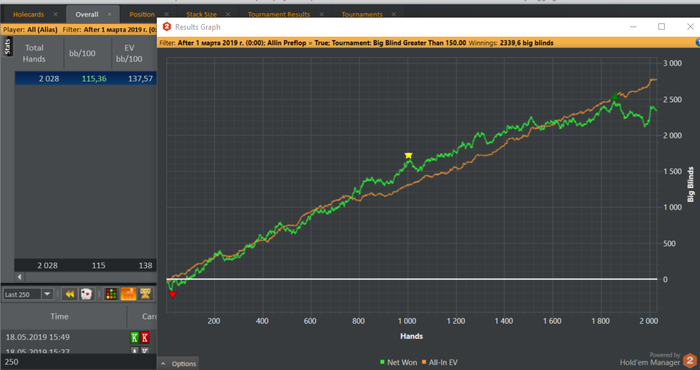
Task: Open the Tournament Results tab
Action: pyautogui.click(x=279, y=14)
